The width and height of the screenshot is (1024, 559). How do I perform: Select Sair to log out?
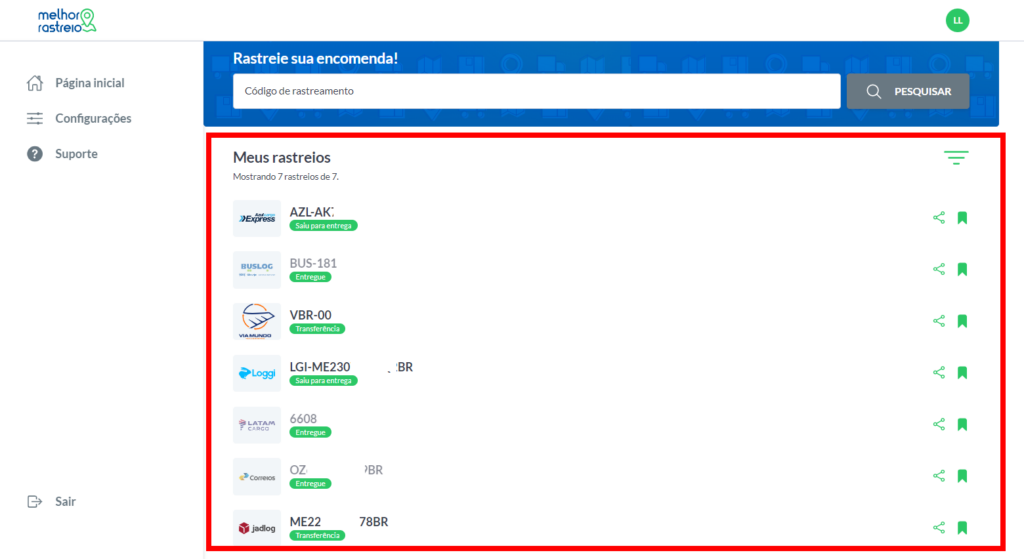65,502
